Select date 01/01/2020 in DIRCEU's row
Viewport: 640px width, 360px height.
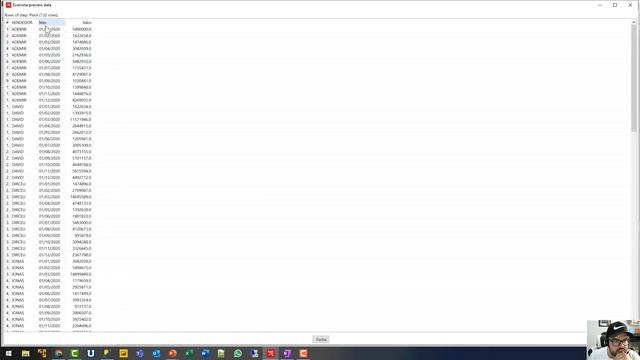click(49, 184)
